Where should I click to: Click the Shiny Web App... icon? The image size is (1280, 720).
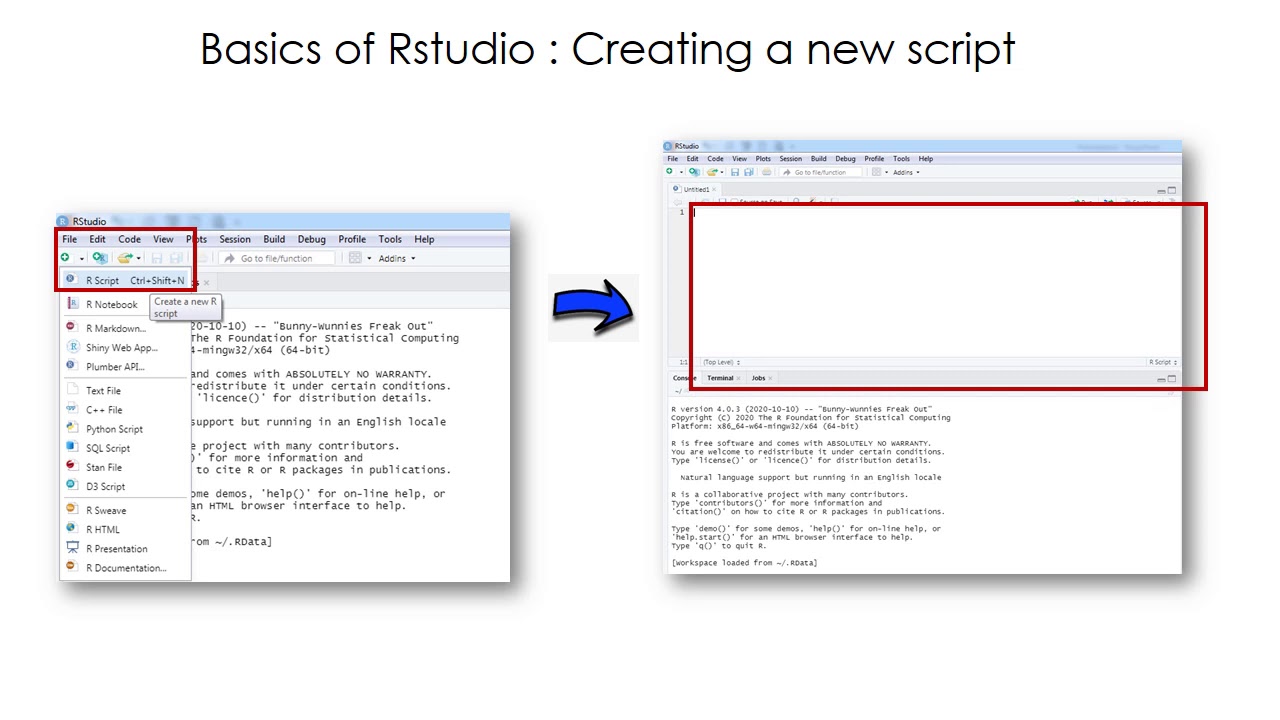click(72, 347)
